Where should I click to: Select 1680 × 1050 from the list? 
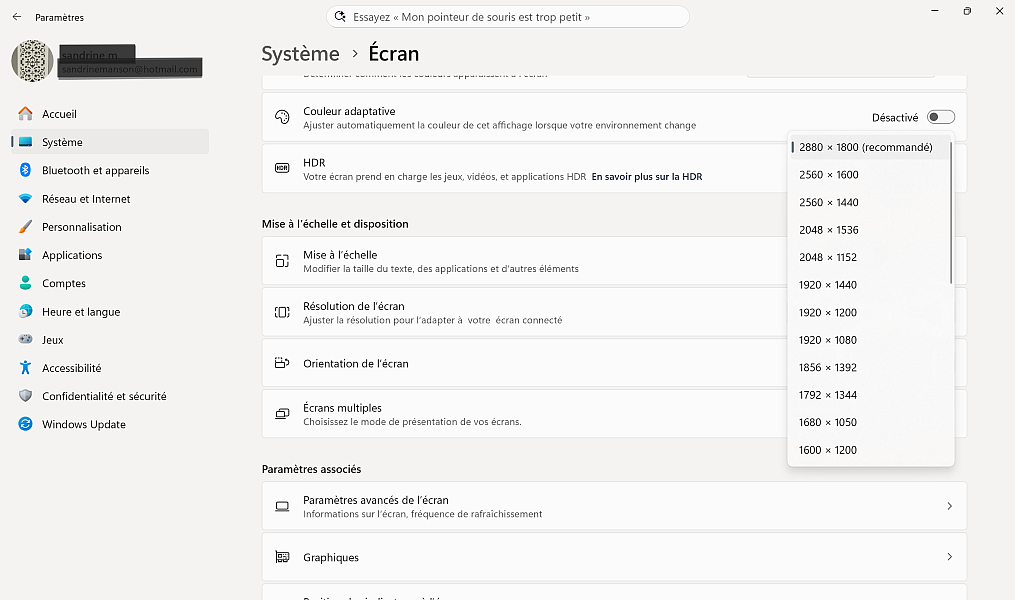pyautogui.click(x=871, y=422)
